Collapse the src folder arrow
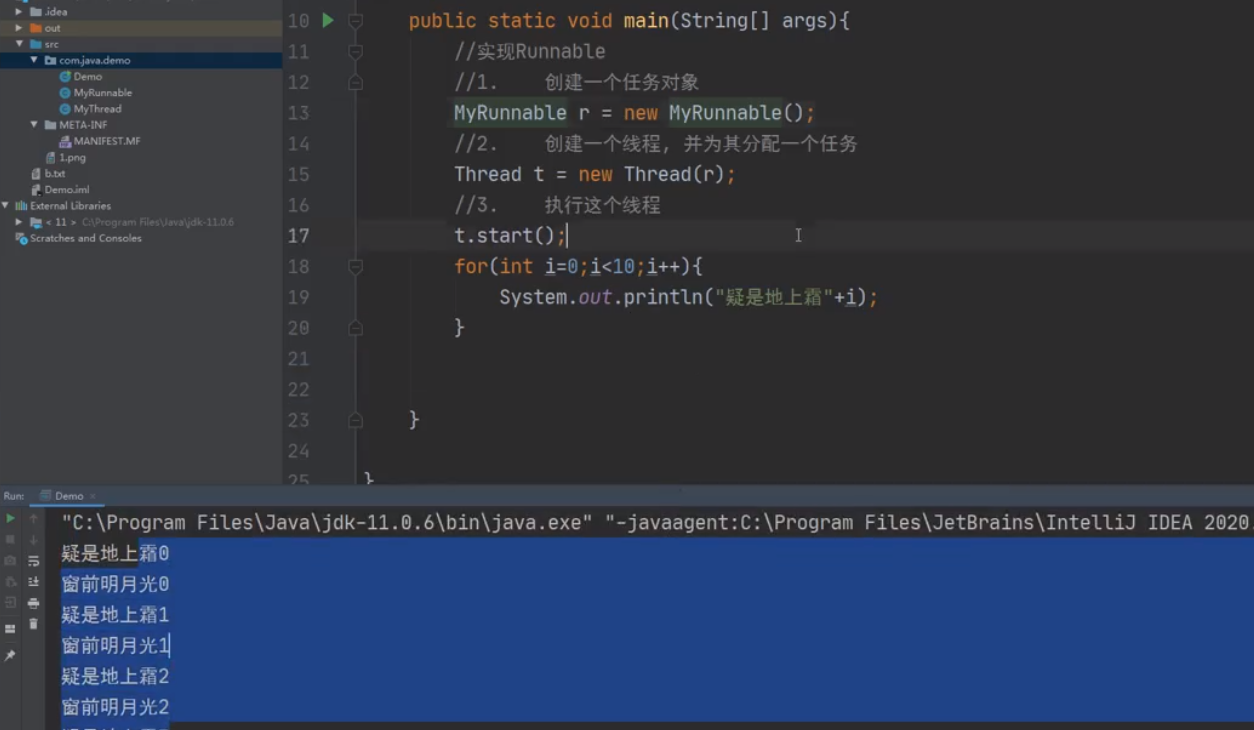This screenshot has width=1254, height=730. (19, 44)
